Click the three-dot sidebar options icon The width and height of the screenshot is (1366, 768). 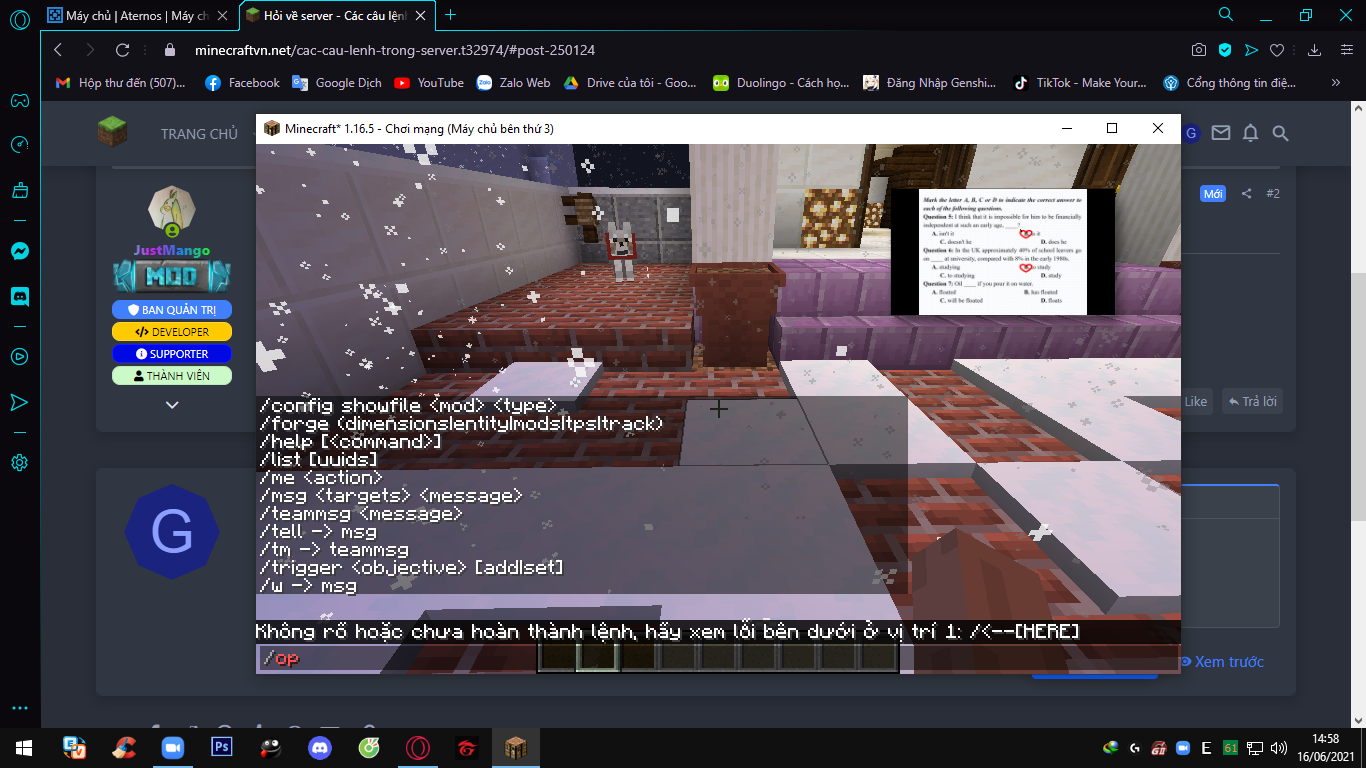20,708
